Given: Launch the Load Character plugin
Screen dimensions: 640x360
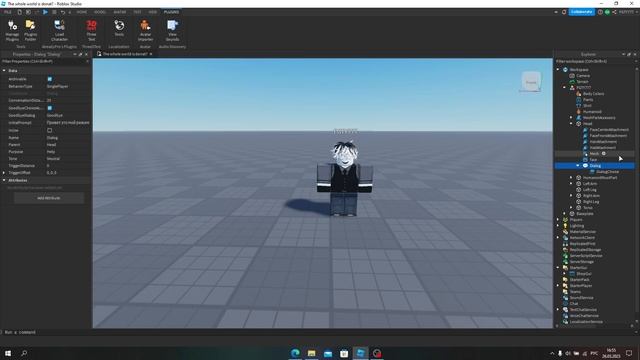Looking at the screenshot, I should point(59,31).
